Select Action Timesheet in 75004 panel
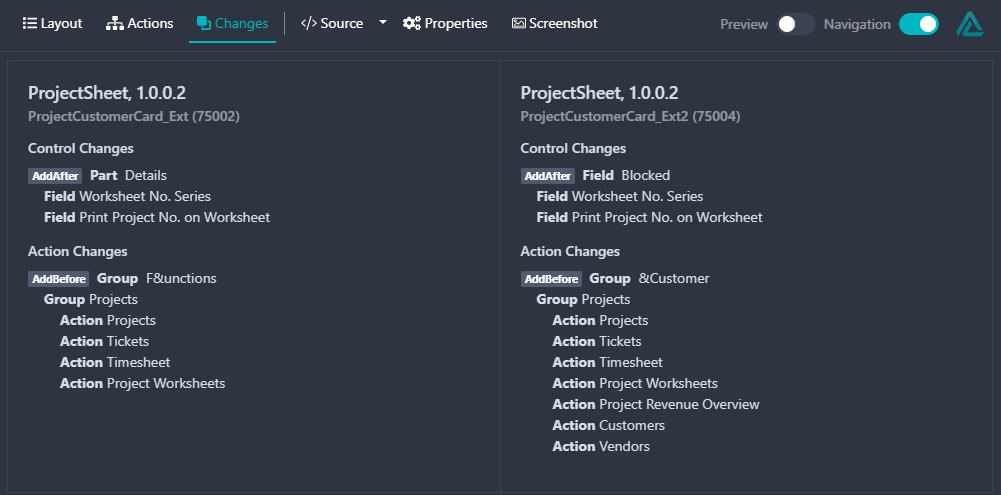Image resolution: width=1001 pixels, height=495 pixels. [608, 362]
